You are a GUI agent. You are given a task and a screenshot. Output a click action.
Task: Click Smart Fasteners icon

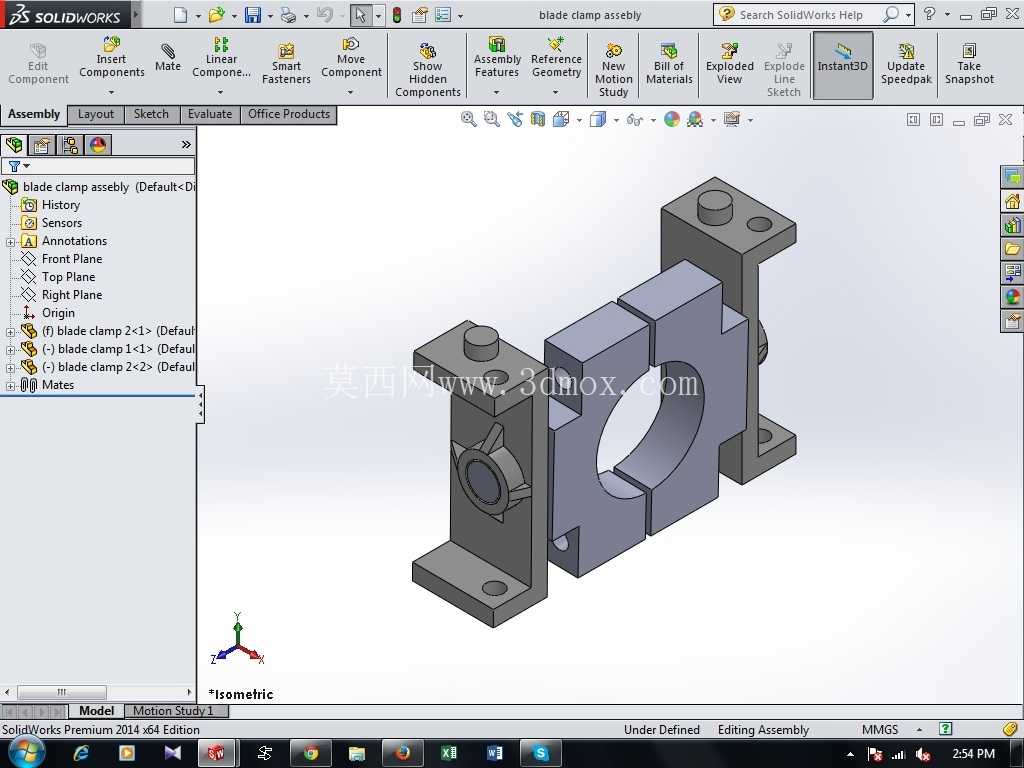[x=286, y=64]
